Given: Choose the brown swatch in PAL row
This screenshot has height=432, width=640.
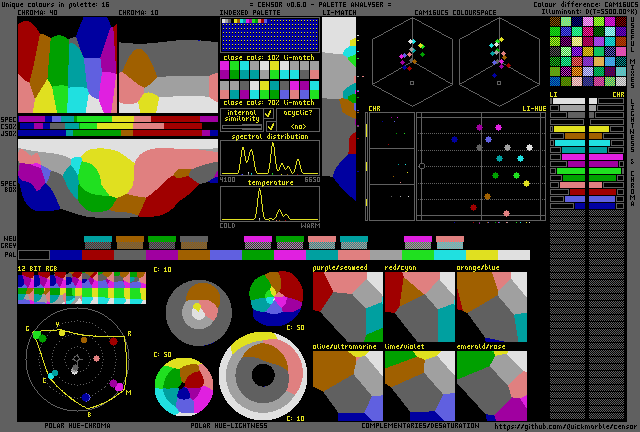Looking at the screenshot, I should [x=194, y=255].
